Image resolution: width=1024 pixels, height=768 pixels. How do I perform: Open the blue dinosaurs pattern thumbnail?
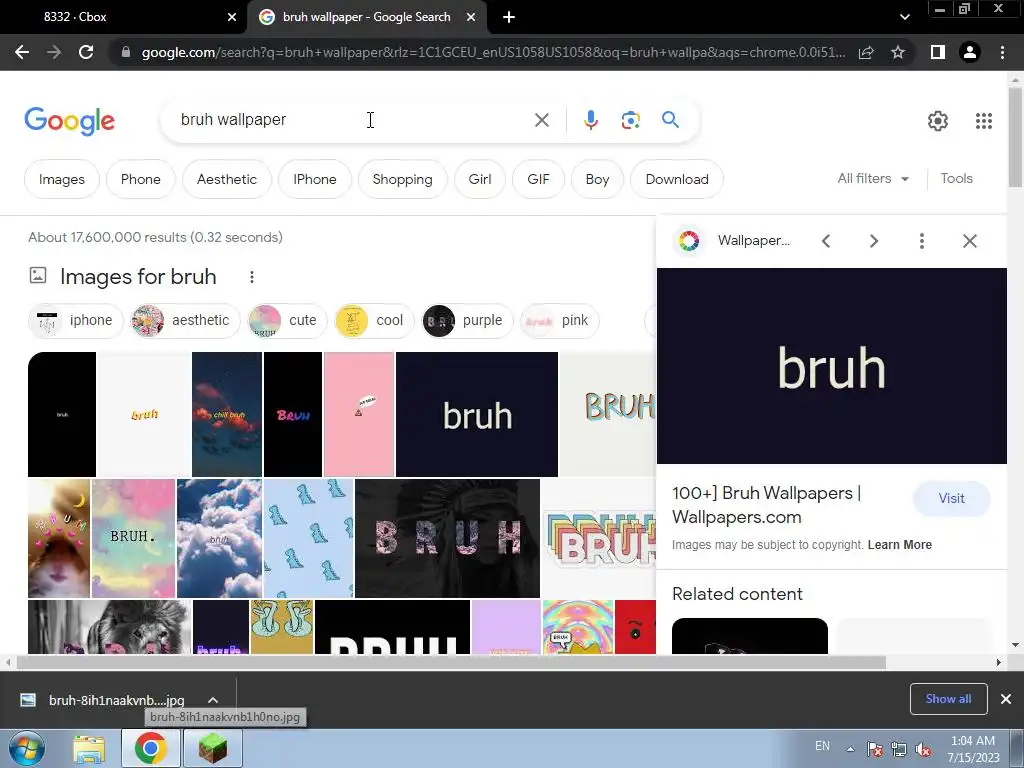point(308,538)
